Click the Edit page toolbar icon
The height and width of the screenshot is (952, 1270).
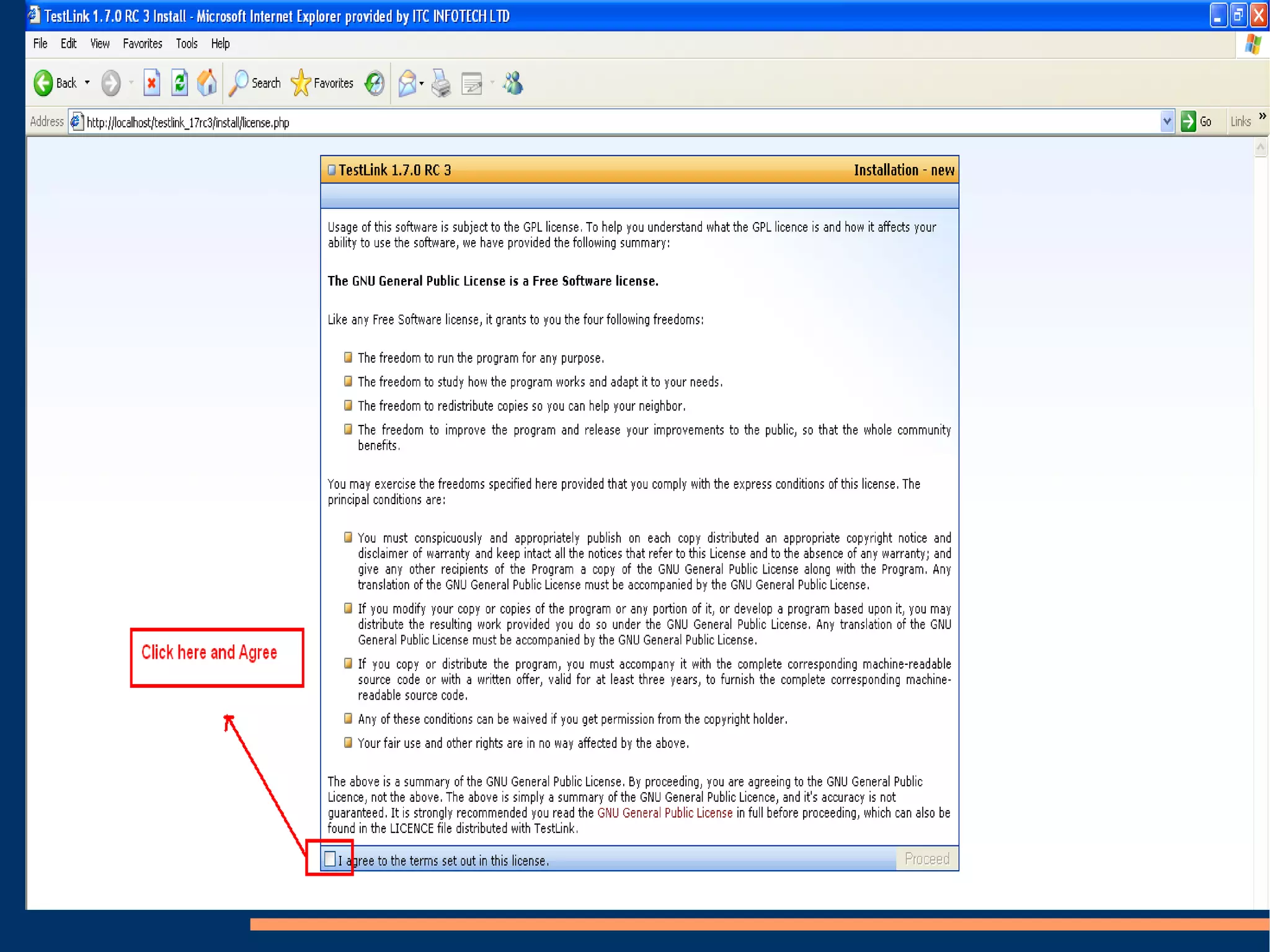pos(473,83)
